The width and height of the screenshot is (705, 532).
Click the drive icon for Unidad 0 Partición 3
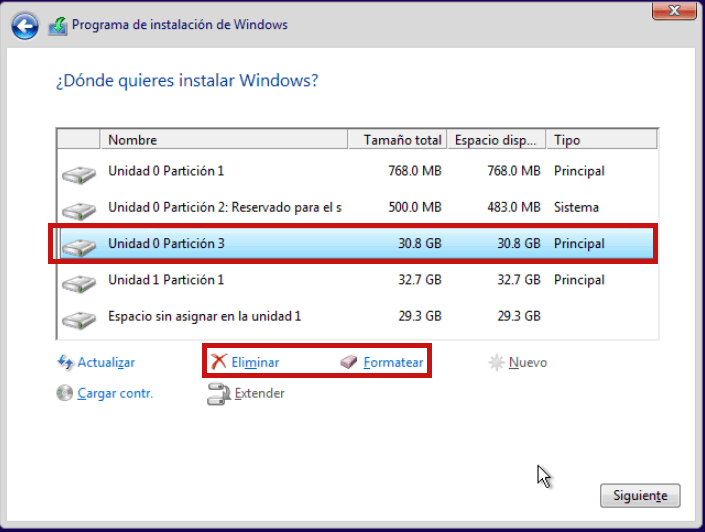click(x=79, y=247)
